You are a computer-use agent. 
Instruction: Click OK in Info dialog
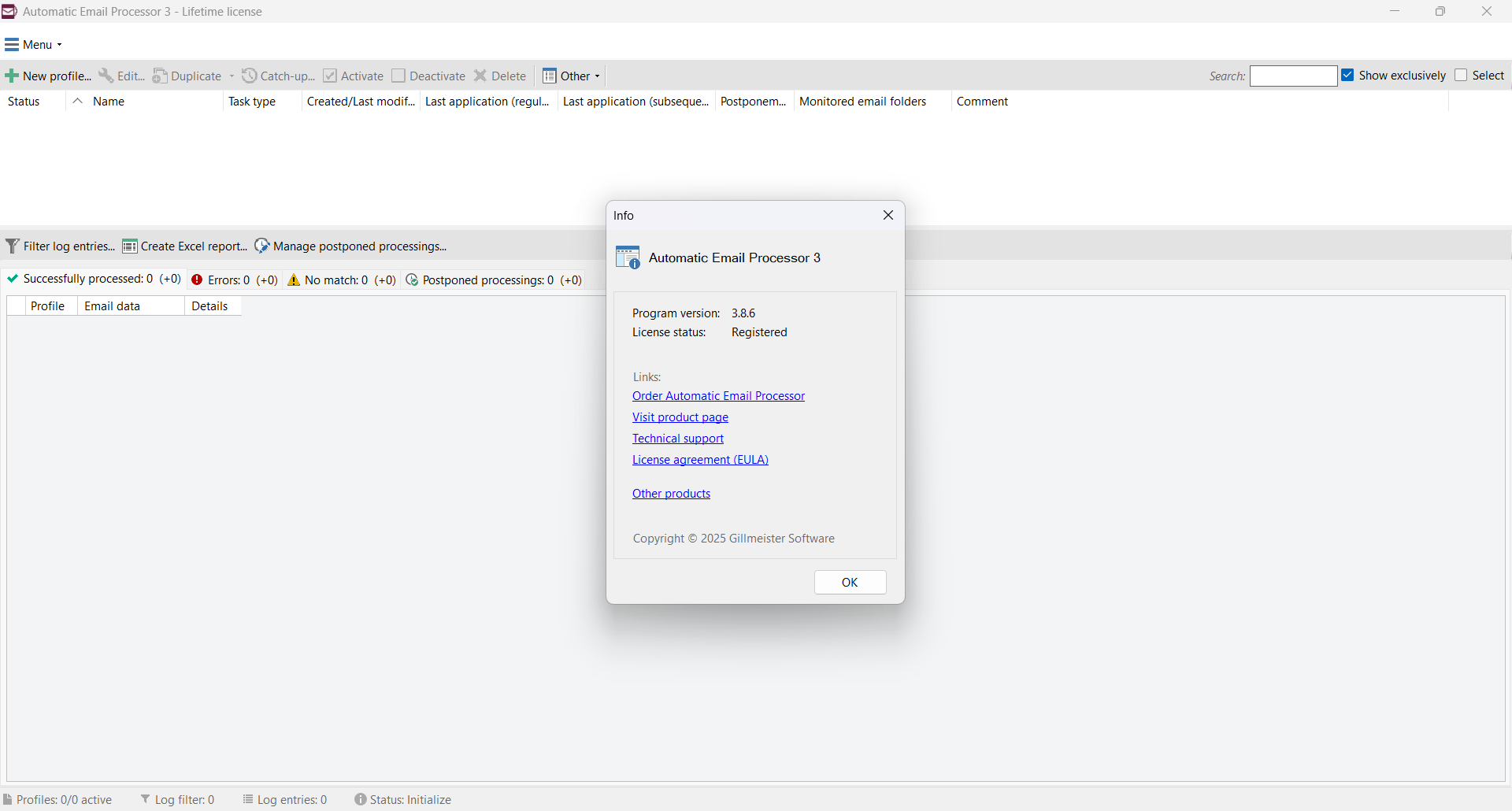[x=850, y=582]
